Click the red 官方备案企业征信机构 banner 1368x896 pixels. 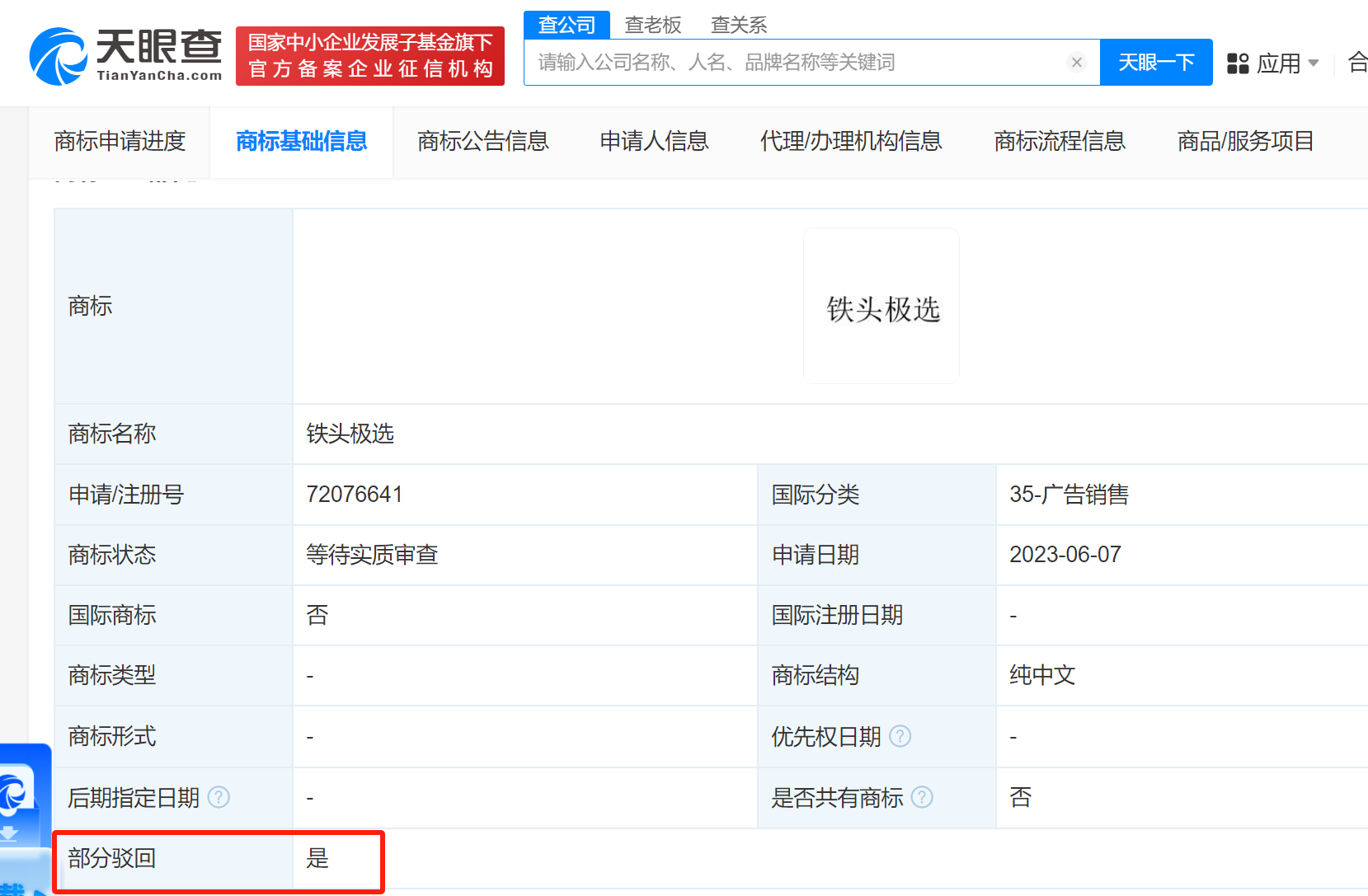coord(370,56)
